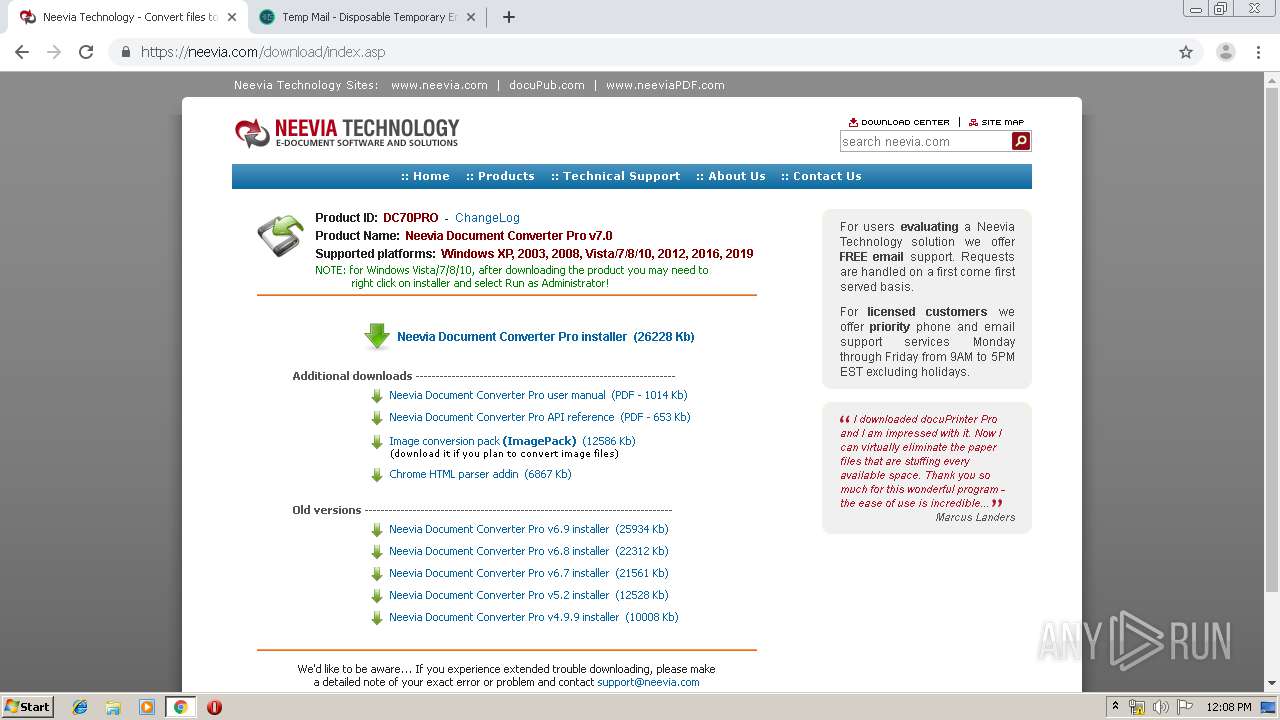
Task: Click the Download Center link
Action: (899, 122)
